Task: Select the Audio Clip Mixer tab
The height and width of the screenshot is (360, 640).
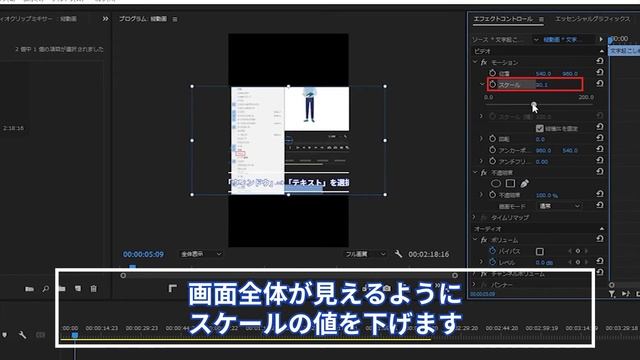Action: pyautogui.click(x=38, y=19)
